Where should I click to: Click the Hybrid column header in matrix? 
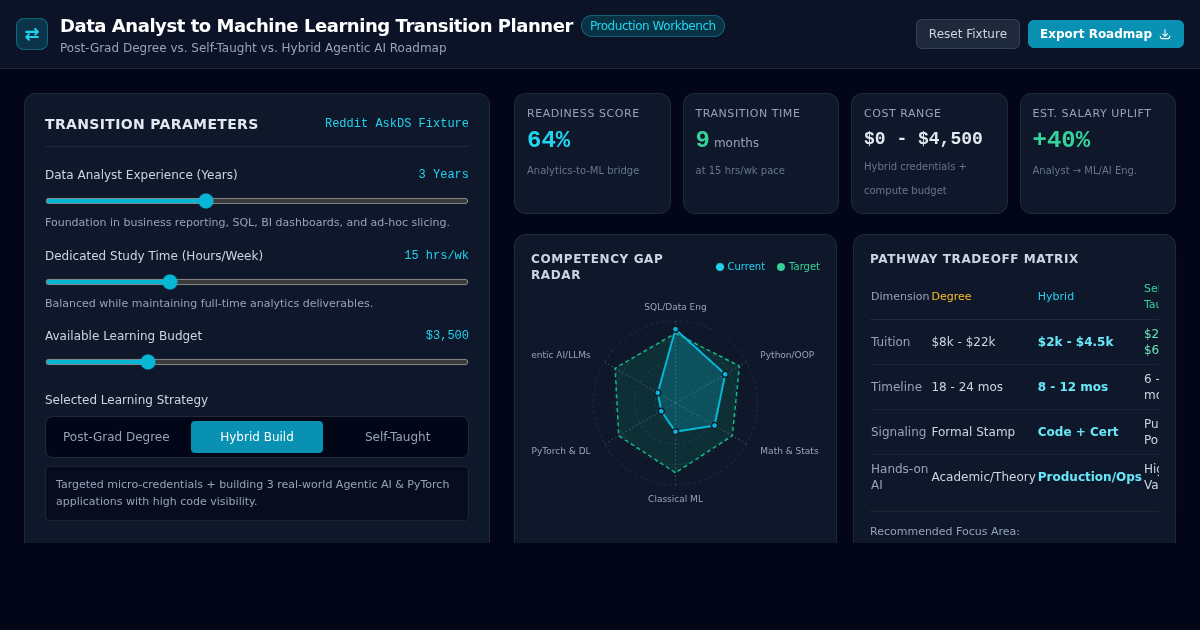pos(1056,297)
